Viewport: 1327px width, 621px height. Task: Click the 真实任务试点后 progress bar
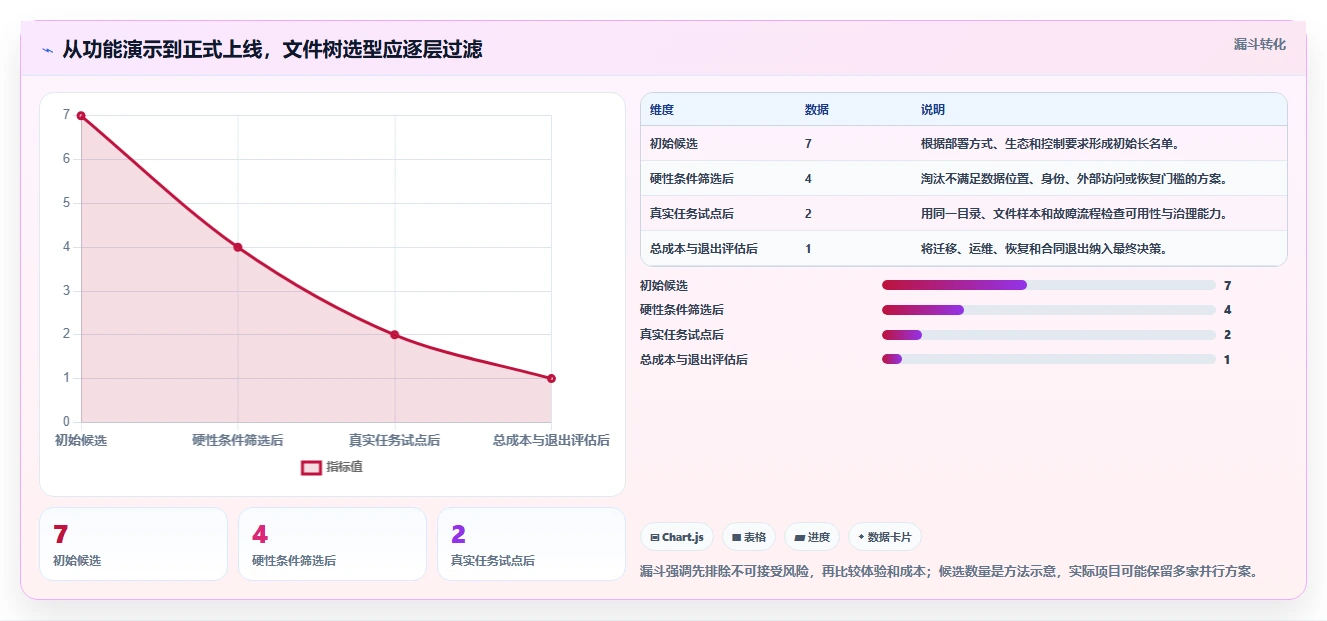1049,335
